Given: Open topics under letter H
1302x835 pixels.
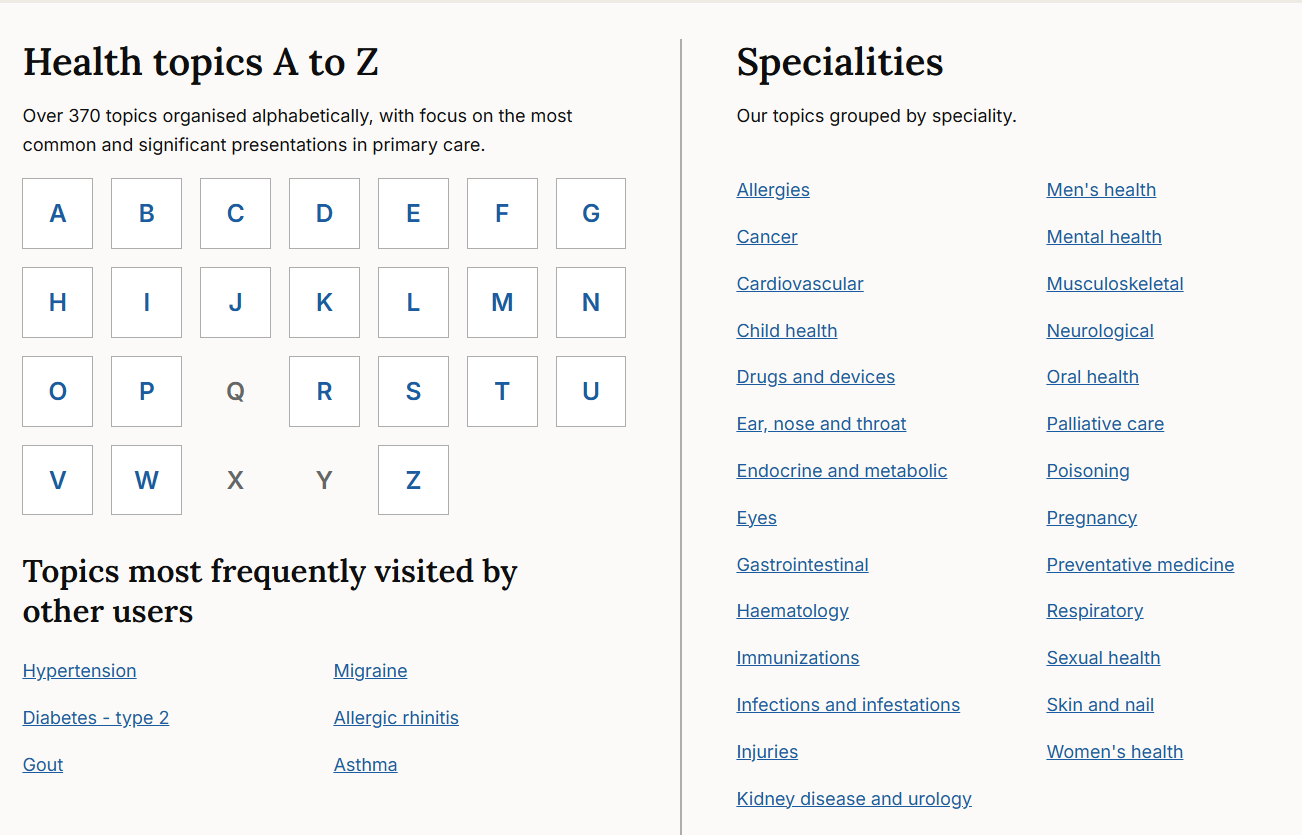Looking at the screenshot, I should (57, 302).
